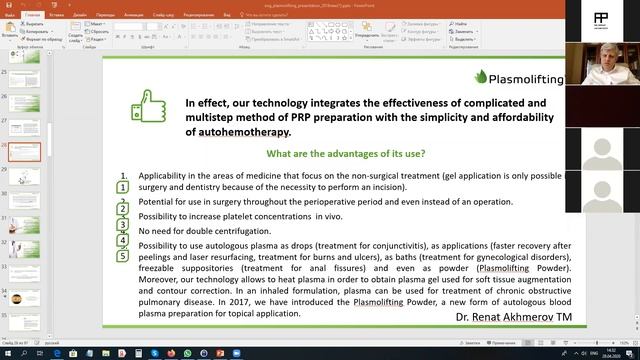This screenshot has height=360, width=640.
Task: Open the Review (Рецензирование) tab
Action: pos(199,15)
